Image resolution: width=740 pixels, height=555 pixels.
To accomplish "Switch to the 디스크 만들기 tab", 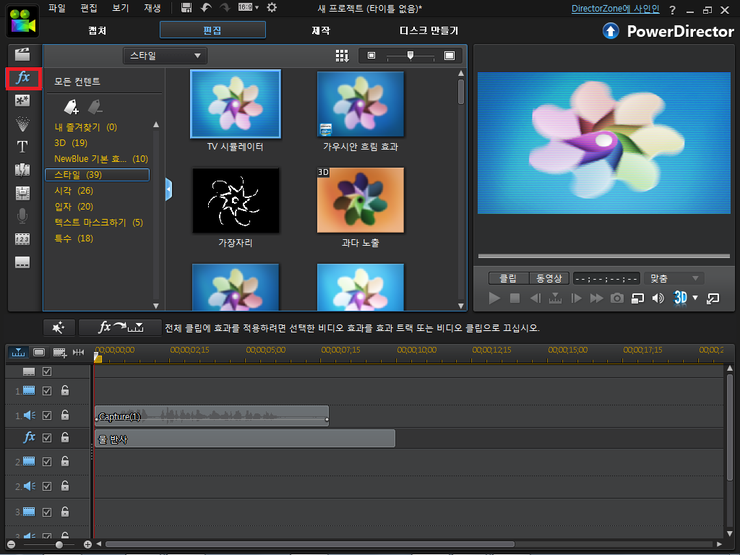I will pos(429,31).
